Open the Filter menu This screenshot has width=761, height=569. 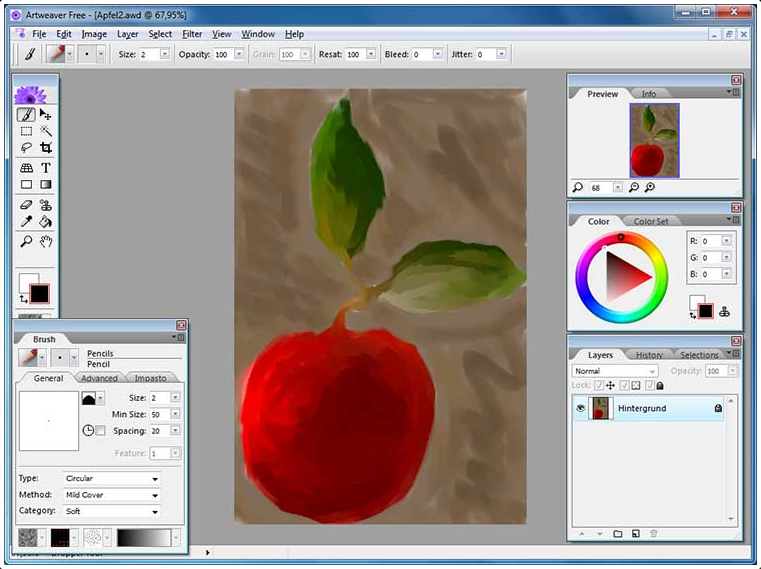192,34
